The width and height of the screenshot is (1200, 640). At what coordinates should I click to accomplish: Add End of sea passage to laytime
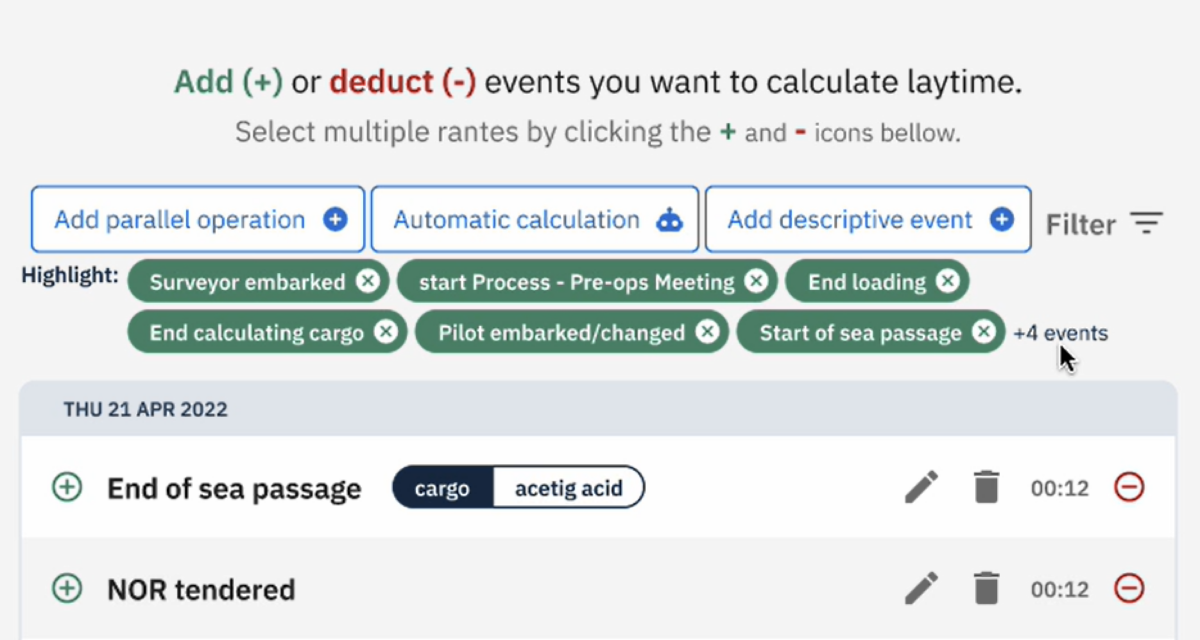click(67, 488)
